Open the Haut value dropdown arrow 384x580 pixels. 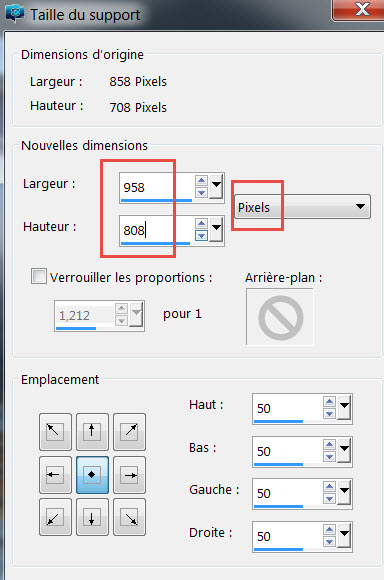point(344,407)
